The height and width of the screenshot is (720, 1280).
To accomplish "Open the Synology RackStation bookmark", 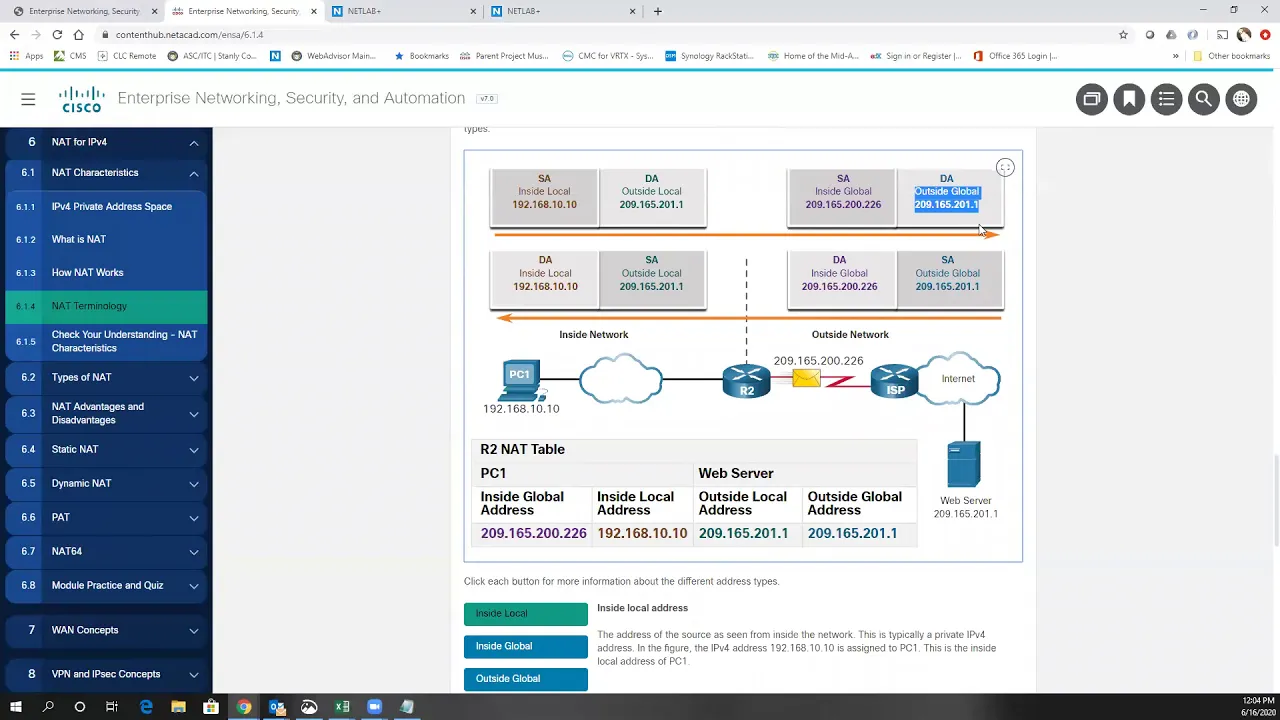I will click(x=709, y=56).
